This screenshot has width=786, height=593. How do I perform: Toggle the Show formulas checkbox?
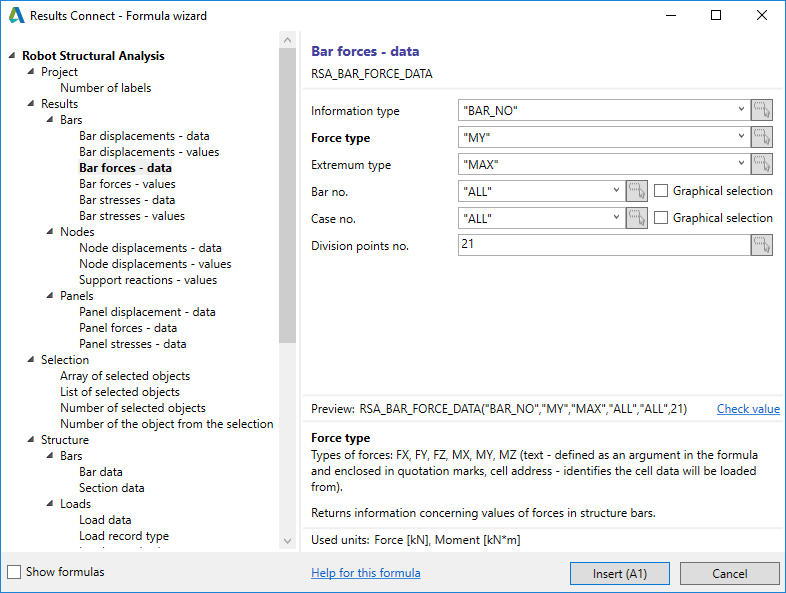pos(14,572)
